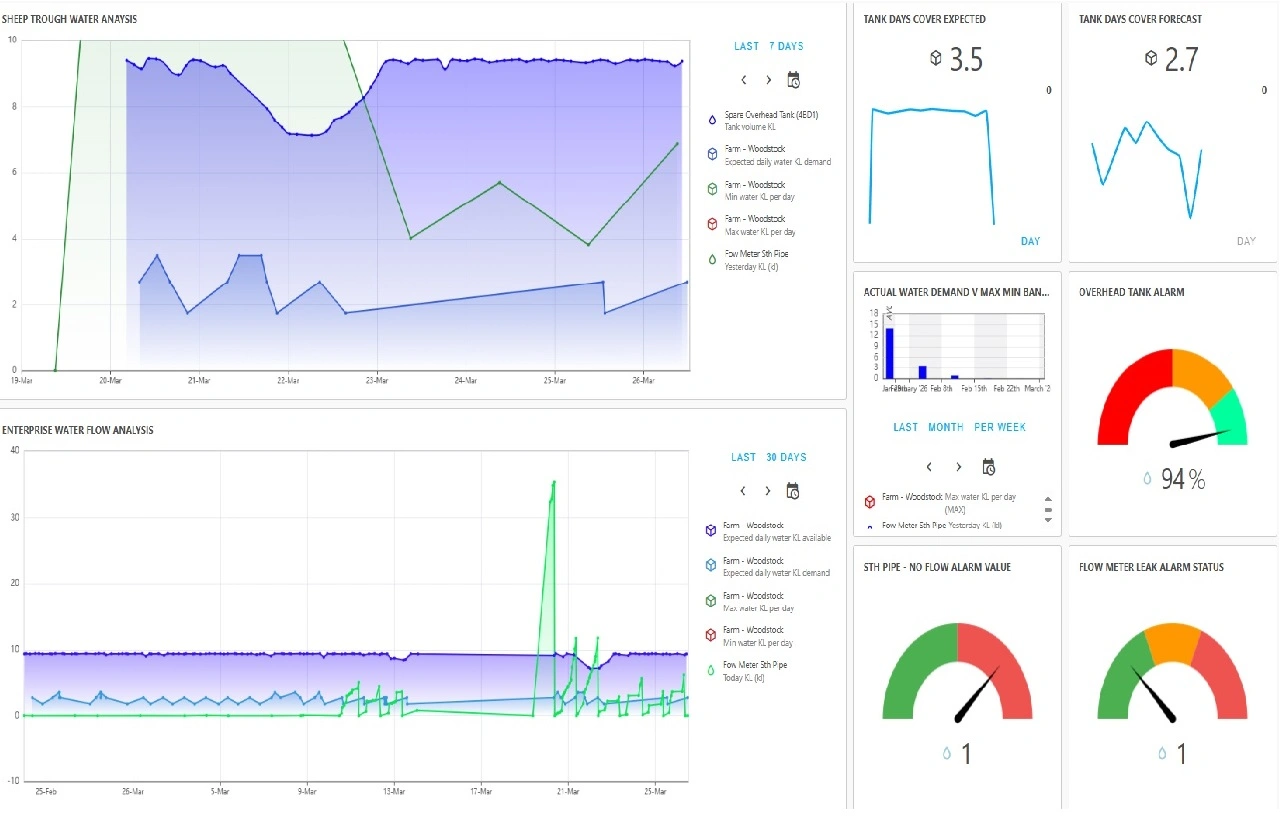
Task: Click red cube icon for Min water KL, Enterprise panel
Action: (710, 635)
